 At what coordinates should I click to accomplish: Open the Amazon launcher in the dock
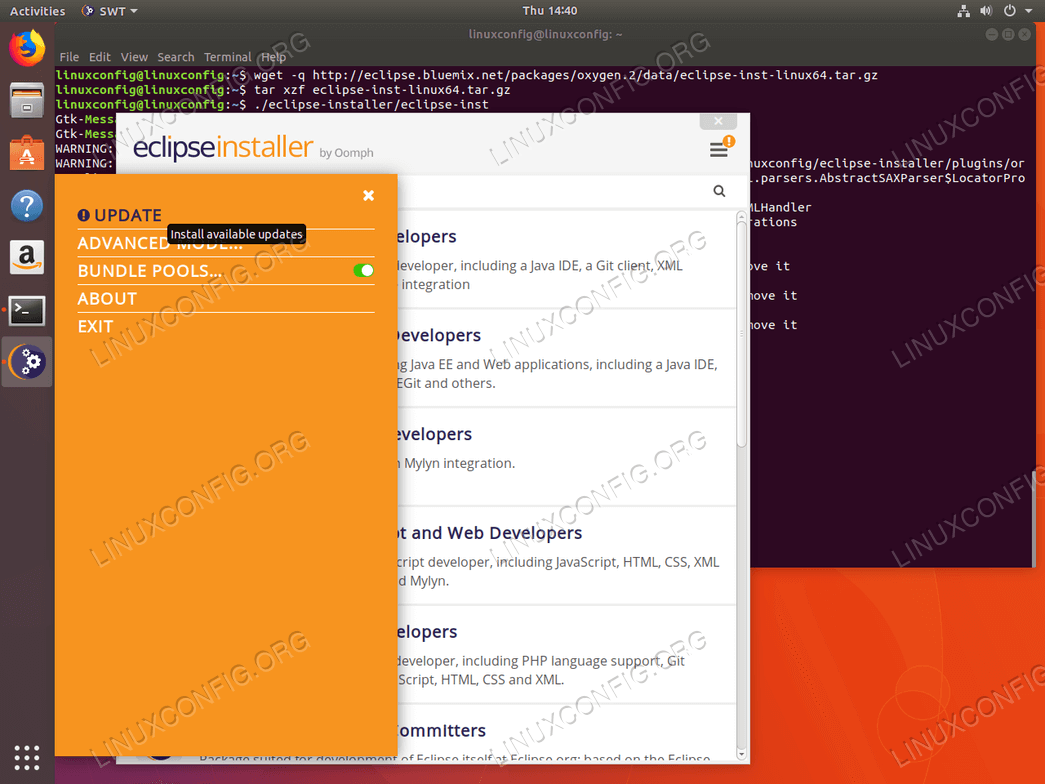(x=26, y=257)
